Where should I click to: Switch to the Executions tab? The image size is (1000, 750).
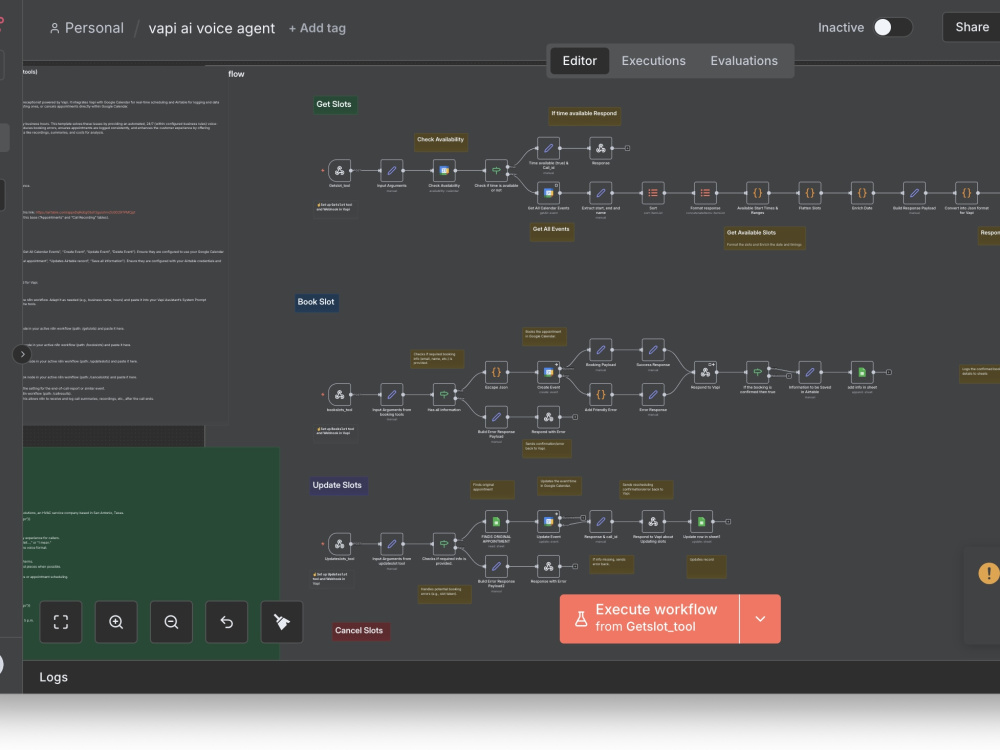[653, 61]
